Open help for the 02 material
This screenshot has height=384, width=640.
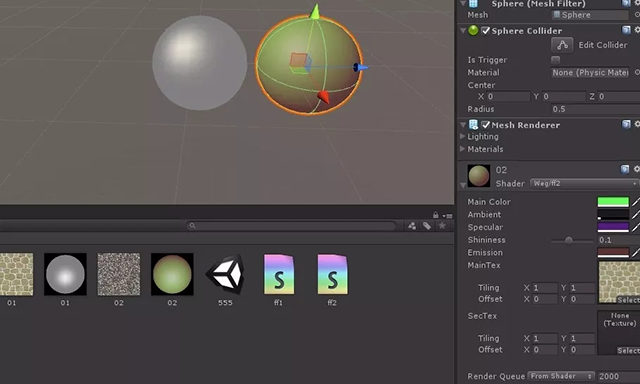[625, 169]
